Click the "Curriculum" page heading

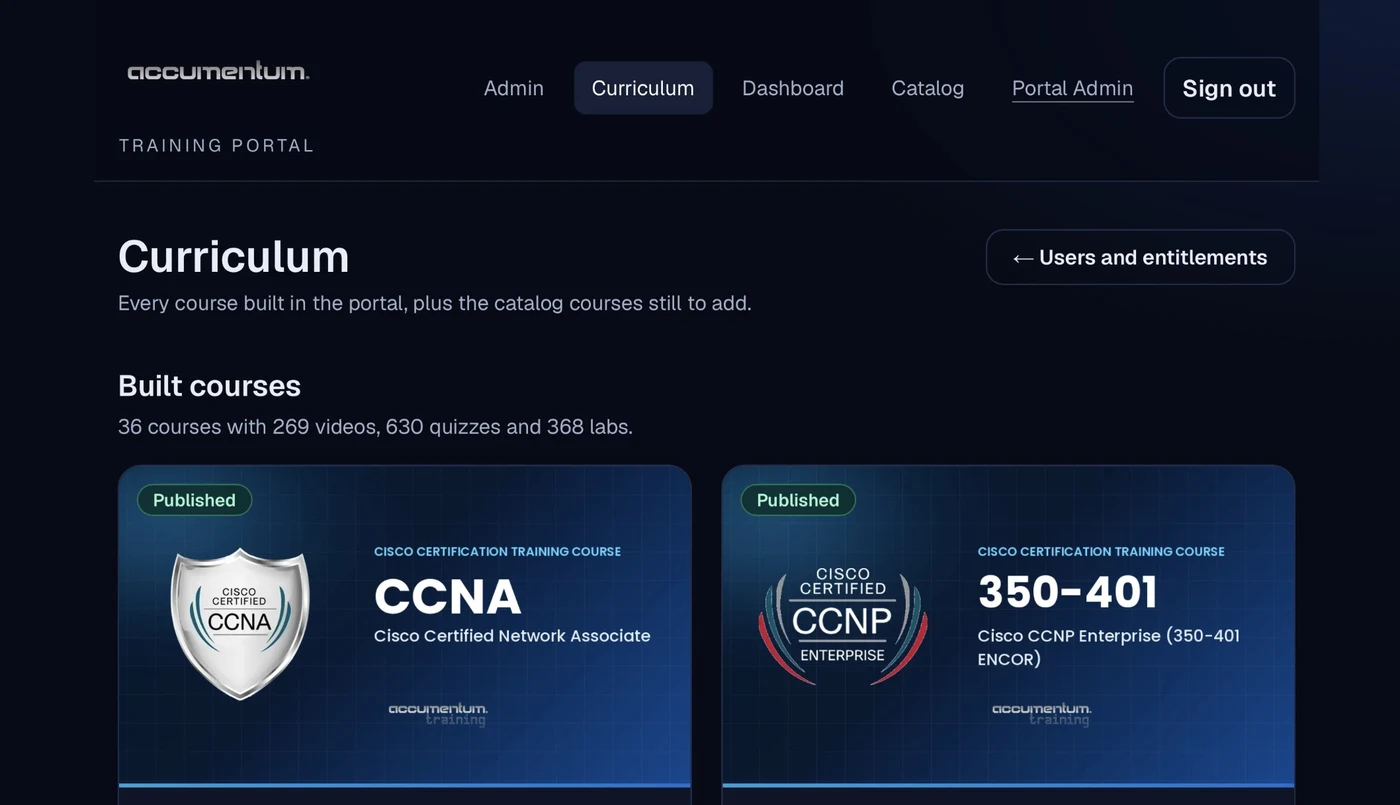(234, 257)
